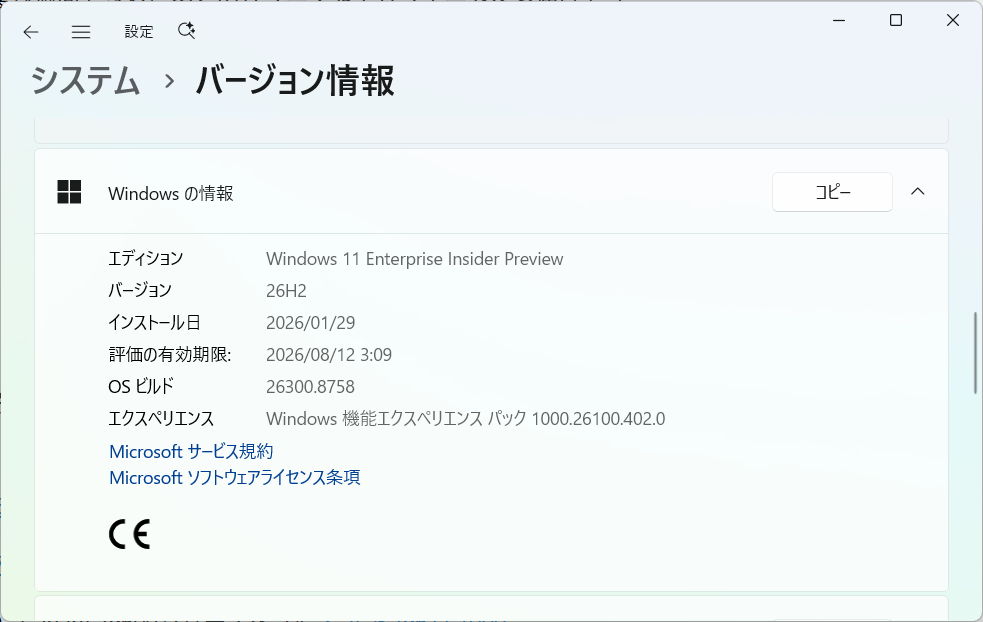Viewport: 983px width, 622px height.
Task: Collapse the Windows の情報 section
Action: coord(918,192)
